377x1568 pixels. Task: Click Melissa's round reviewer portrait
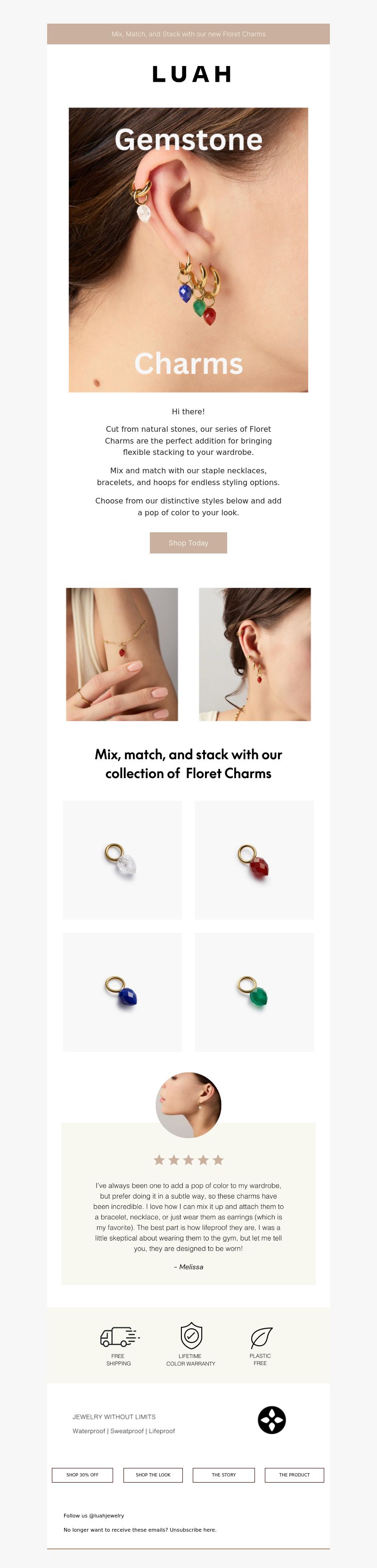(x=188, y=1105)
